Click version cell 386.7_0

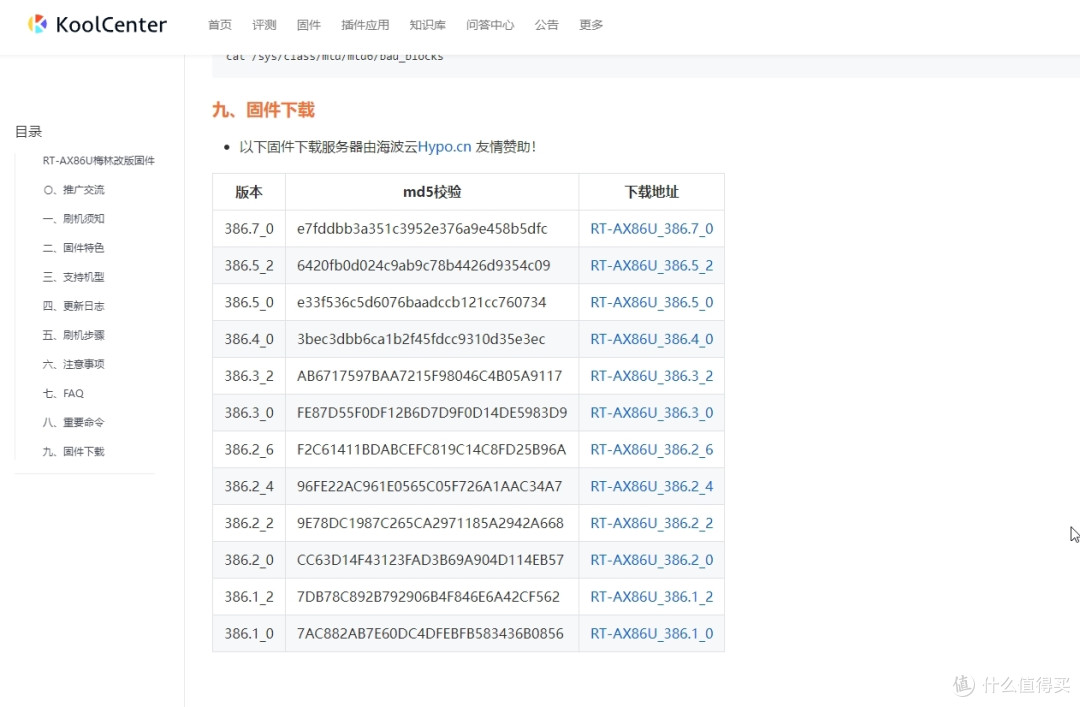click(x=249, y=229)
